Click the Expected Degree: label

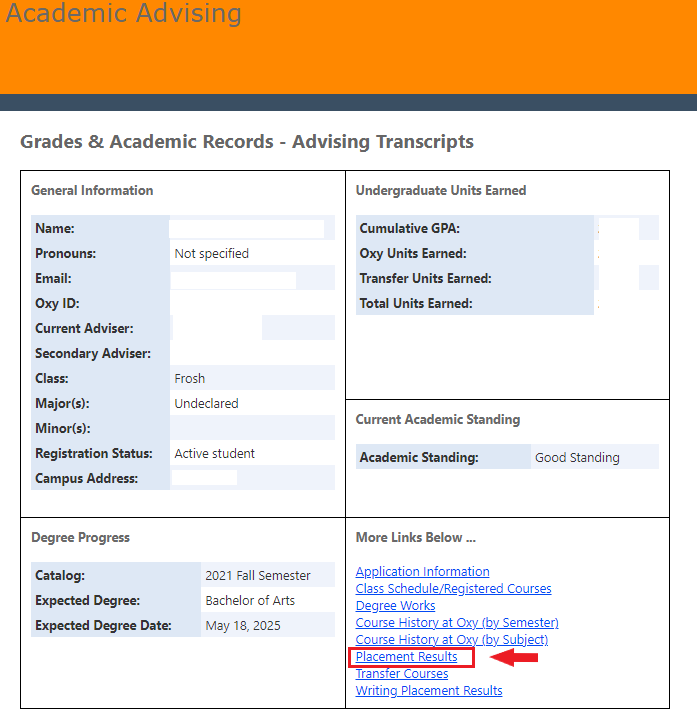[87, 601]
